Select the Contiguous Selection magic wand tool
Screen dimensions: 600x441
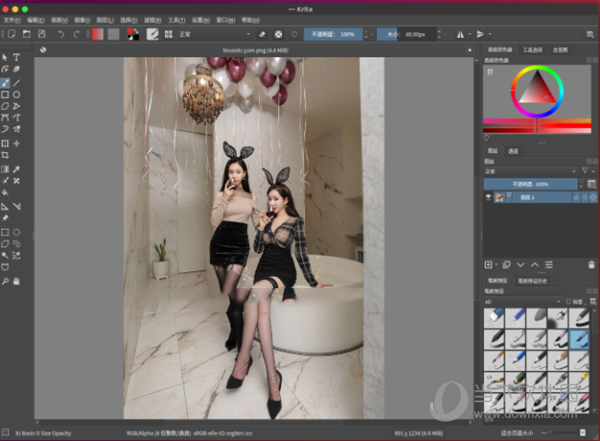(x=5, y=255)
